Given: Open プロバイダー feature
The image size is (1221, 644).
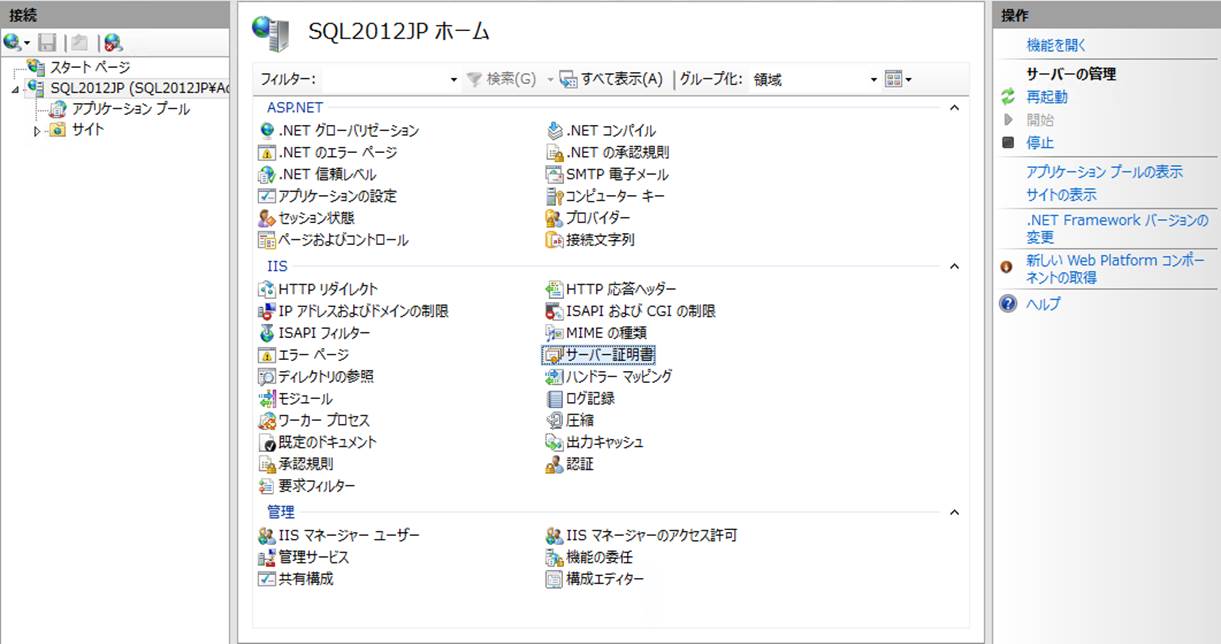Looking at the screenshot, I should pyautogui.click(x=588, y=218).
